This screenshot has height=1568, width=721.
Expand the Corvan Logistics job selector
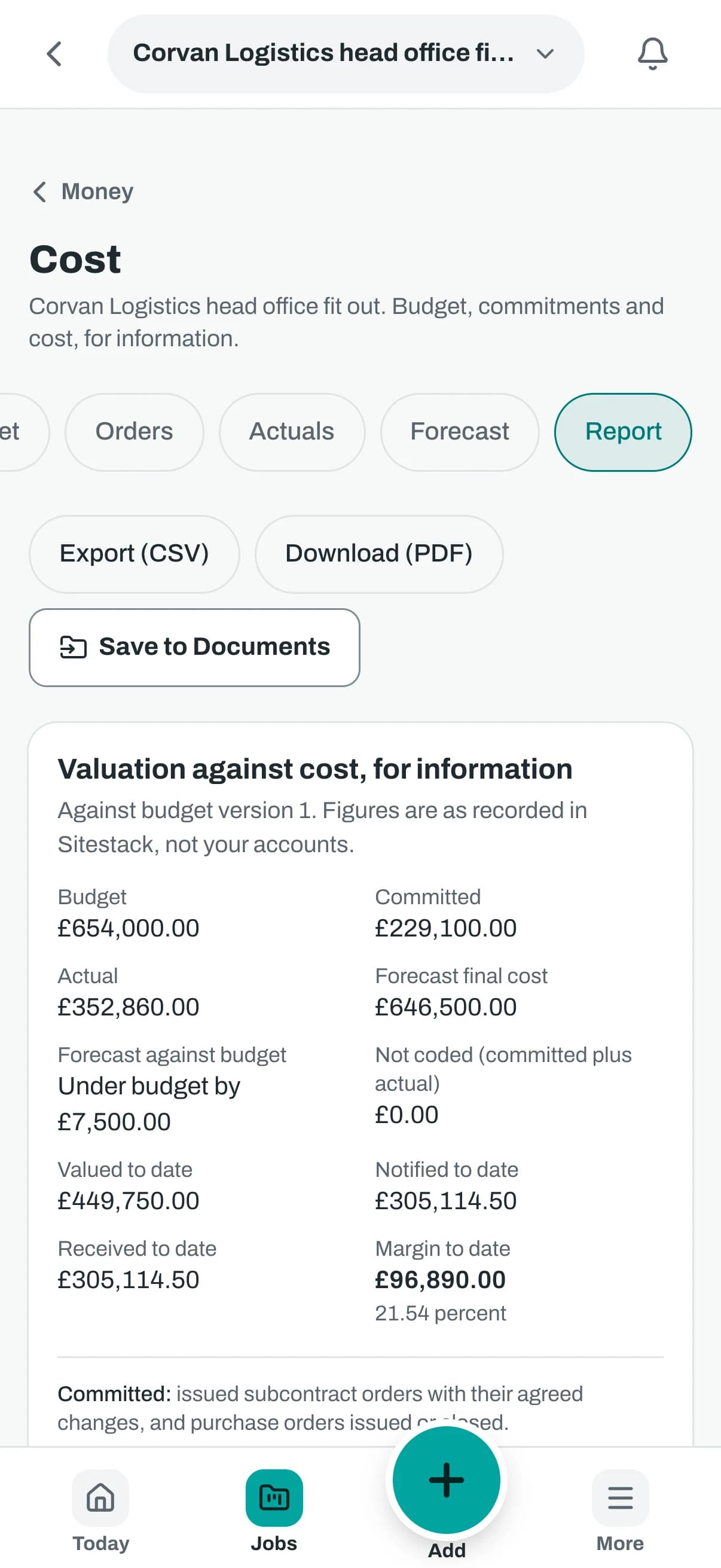click(346, 54)
